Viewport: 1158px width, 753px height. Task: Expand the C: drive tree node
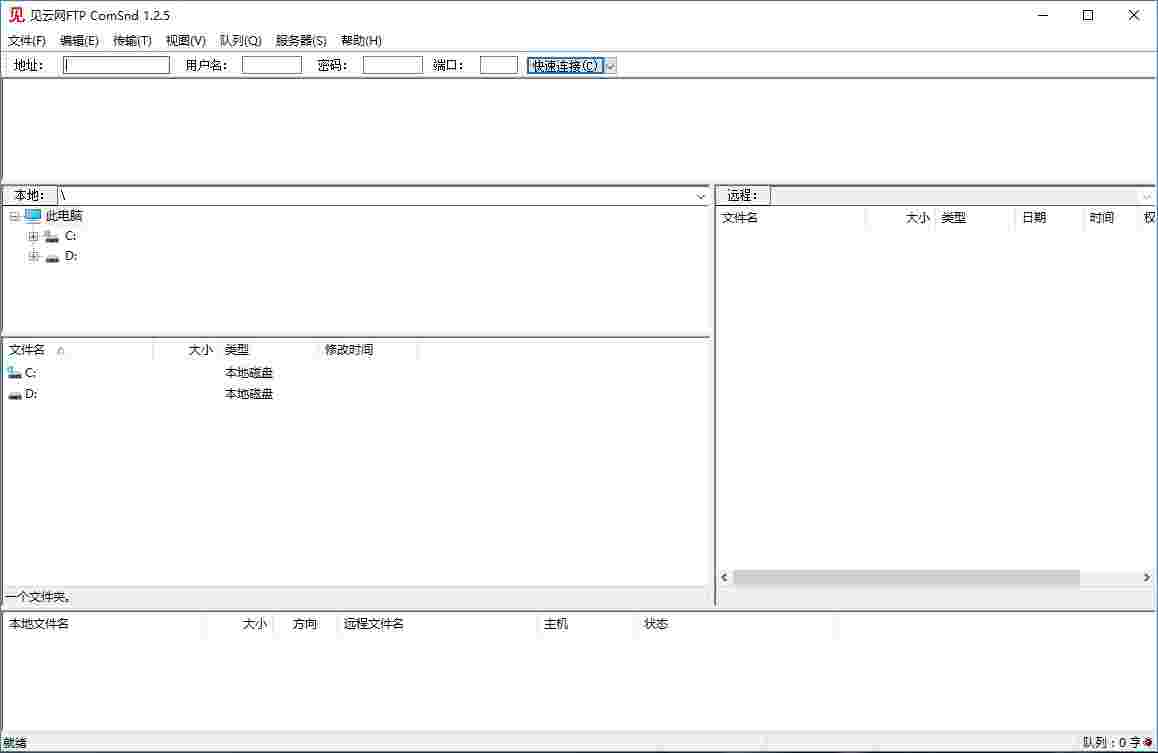(33, 237)
